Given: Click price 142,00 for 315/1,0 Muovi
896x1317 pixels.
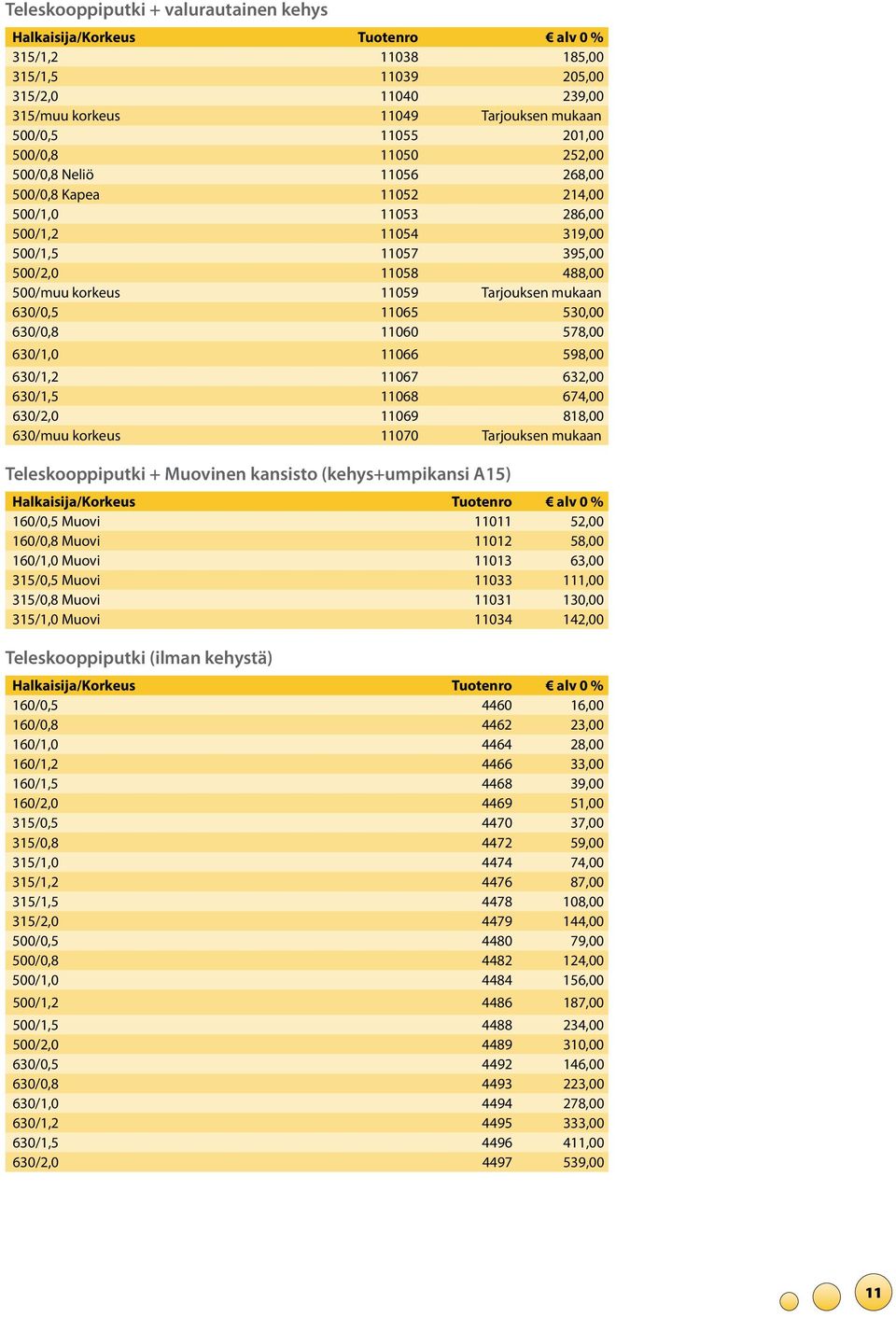Looking at the screenshot, I should [x=582, y=619].
